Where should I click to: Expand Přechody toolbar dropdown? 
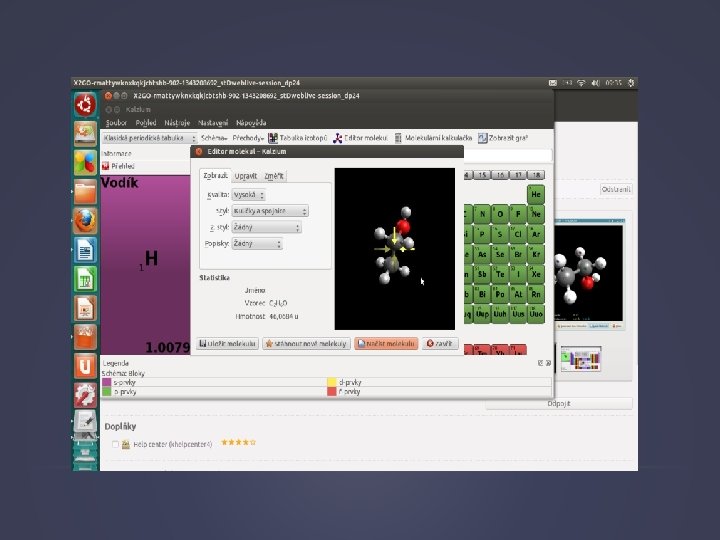point(248,138)
